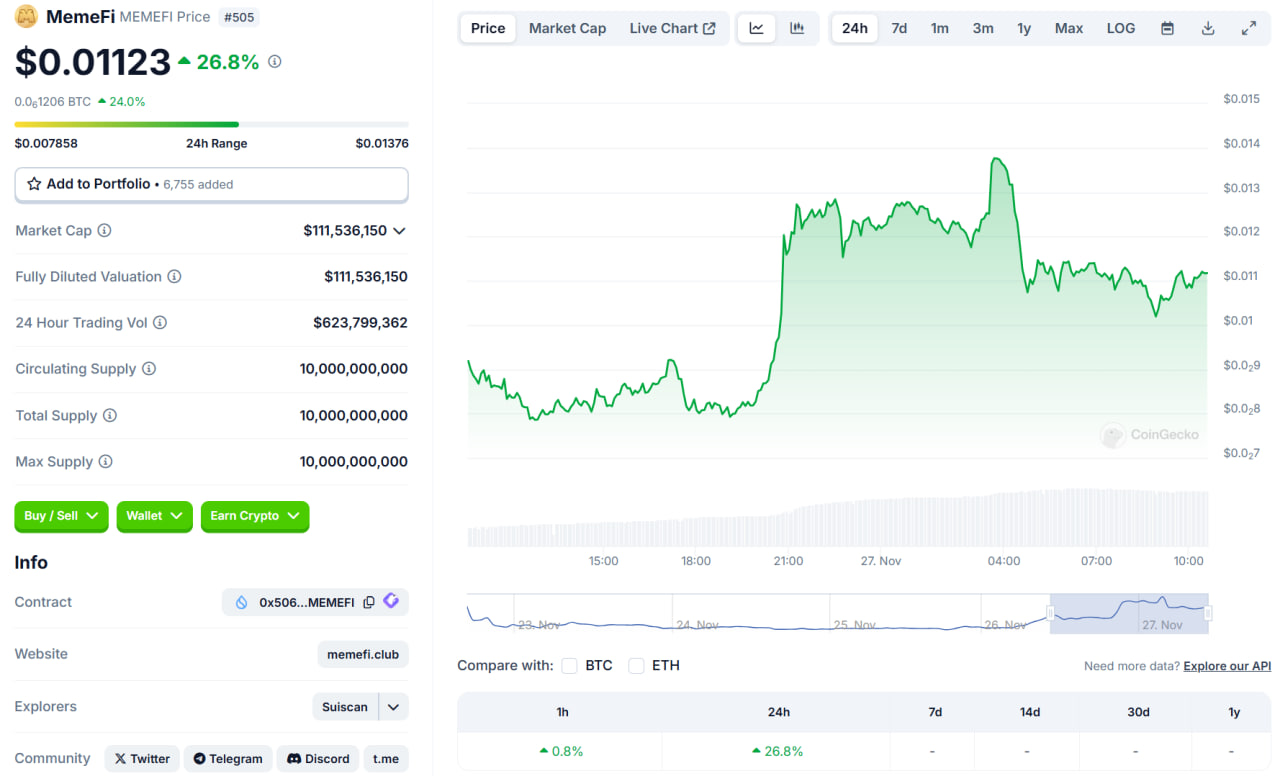The height and width of the screenshot is (776, 1280).
Task: Click the left handle of chart navigator
Action: [x=1051, y=613]
